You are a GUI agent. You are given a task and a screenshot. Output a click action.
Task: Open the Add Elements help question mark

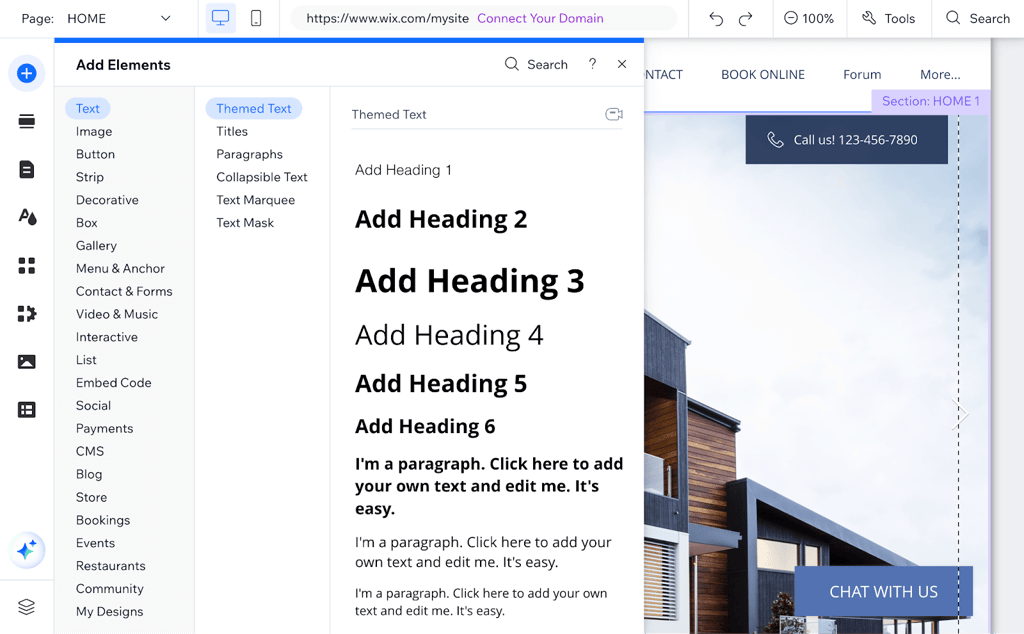click(x=592, y=64)
